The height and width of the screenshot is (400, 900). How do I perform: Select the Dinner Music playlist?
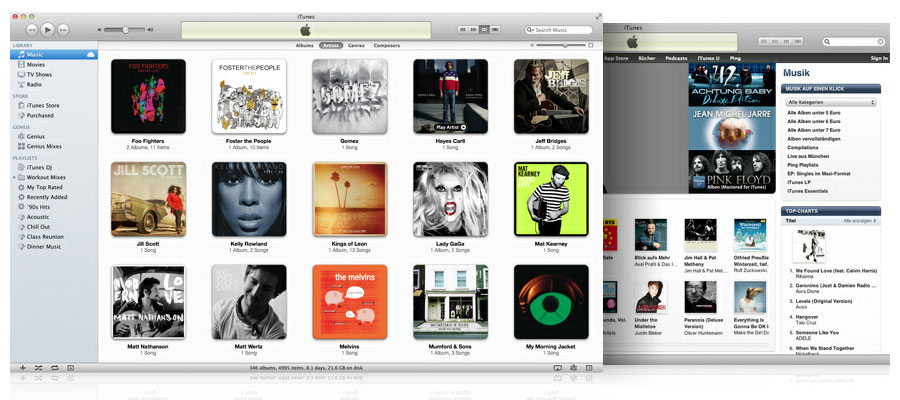pyautogui.click(x=54, y=247)
